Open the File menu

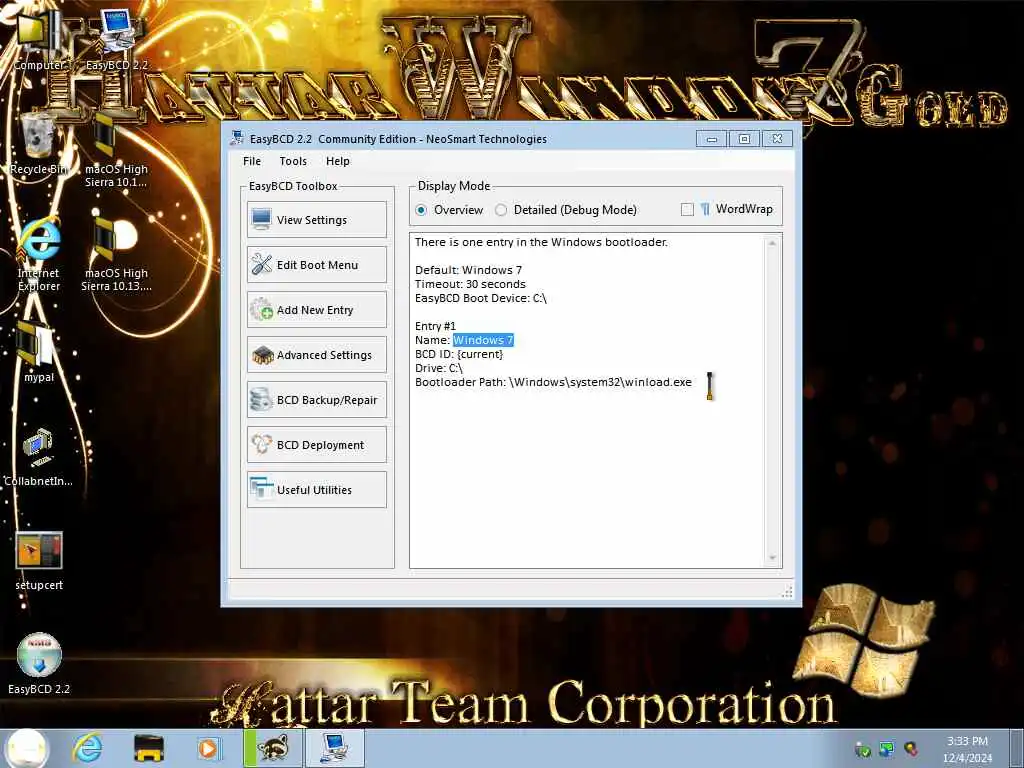pyautogui.click(x=251, y=161)
